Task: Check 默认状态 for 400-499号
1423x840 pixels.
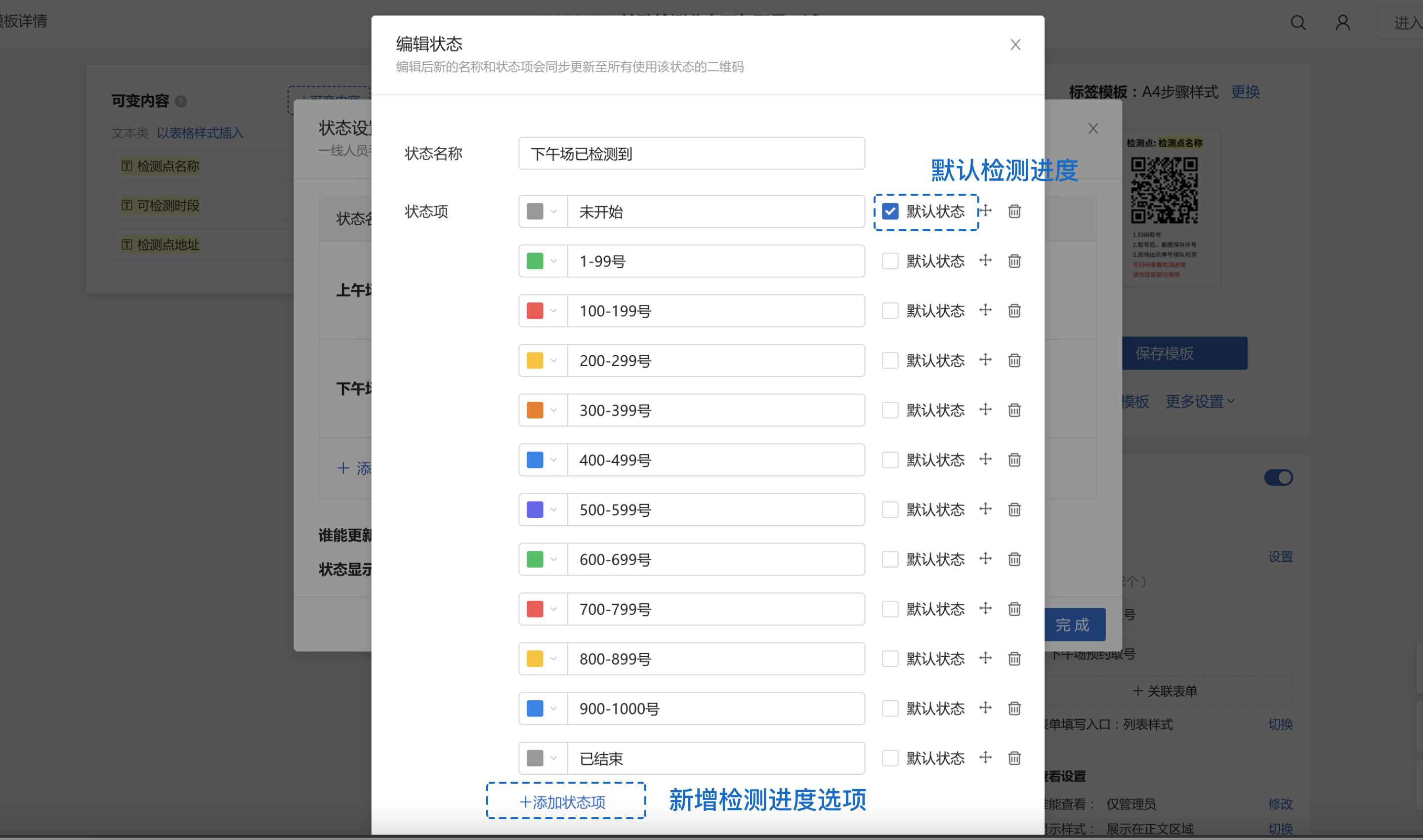Action: 890,460
